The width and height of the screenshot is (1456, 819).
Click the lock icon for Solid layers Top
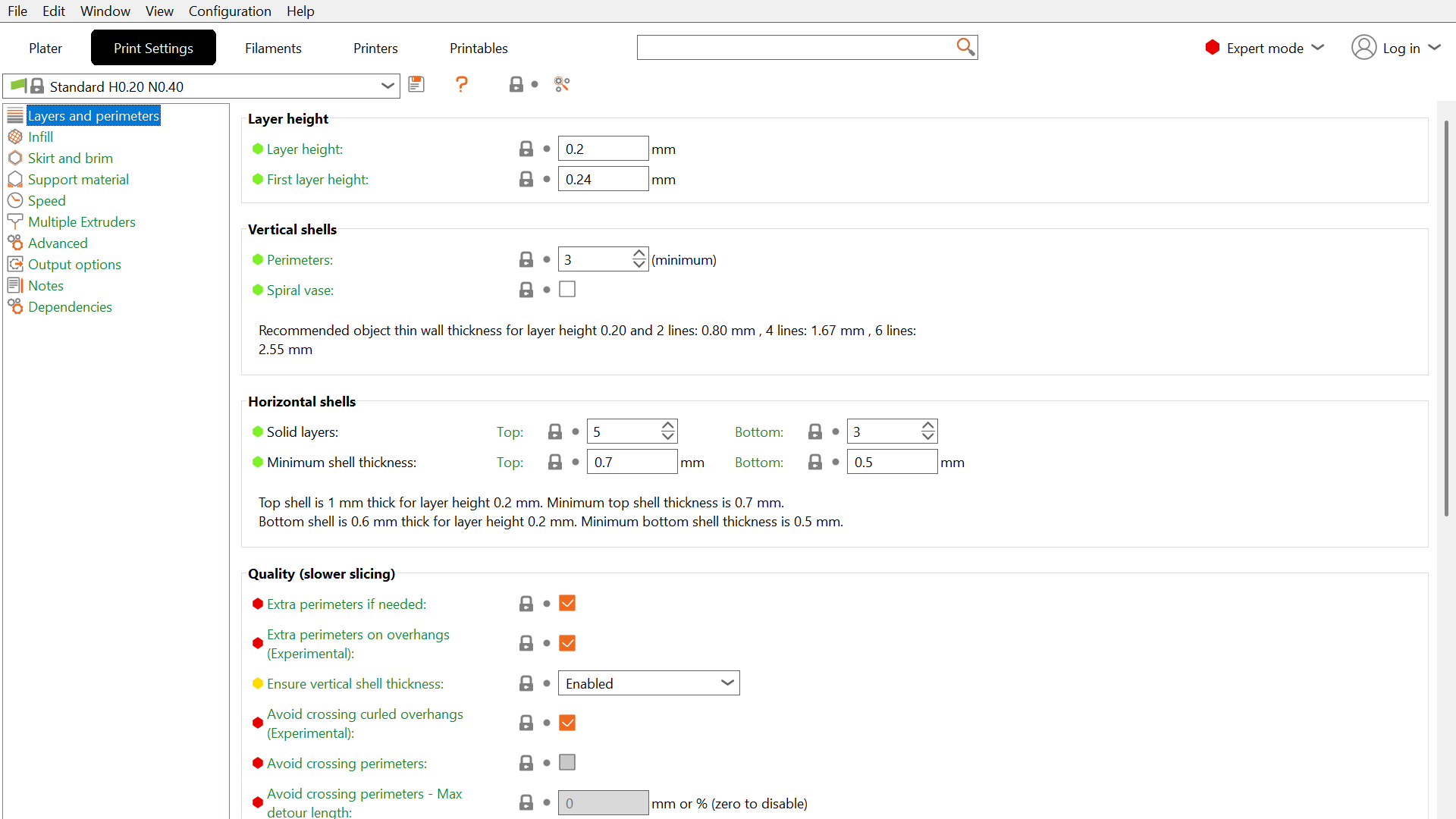[555, 431]
